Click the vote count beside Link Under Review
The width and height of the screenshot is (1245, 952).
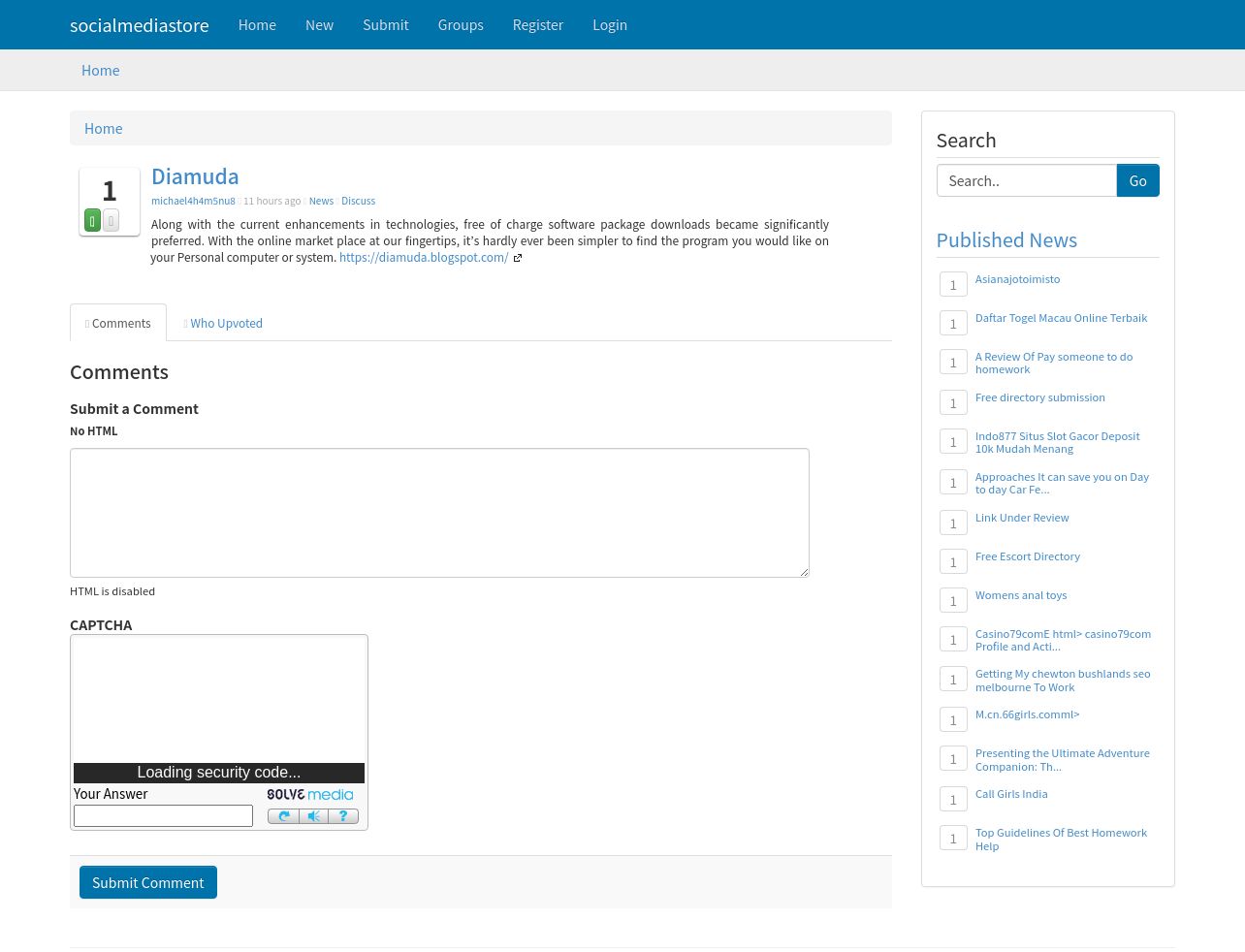point(953,524)
